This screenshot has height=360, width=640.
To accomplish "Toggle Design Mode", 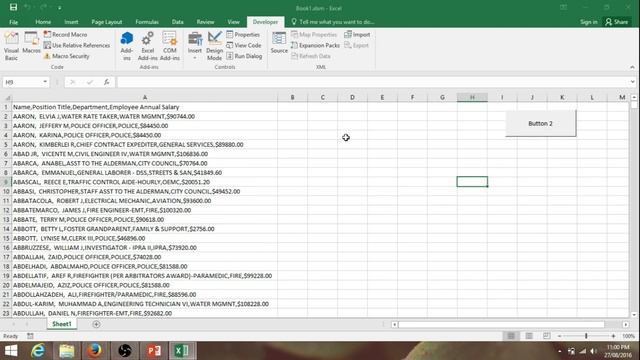I will coord(214,46).
